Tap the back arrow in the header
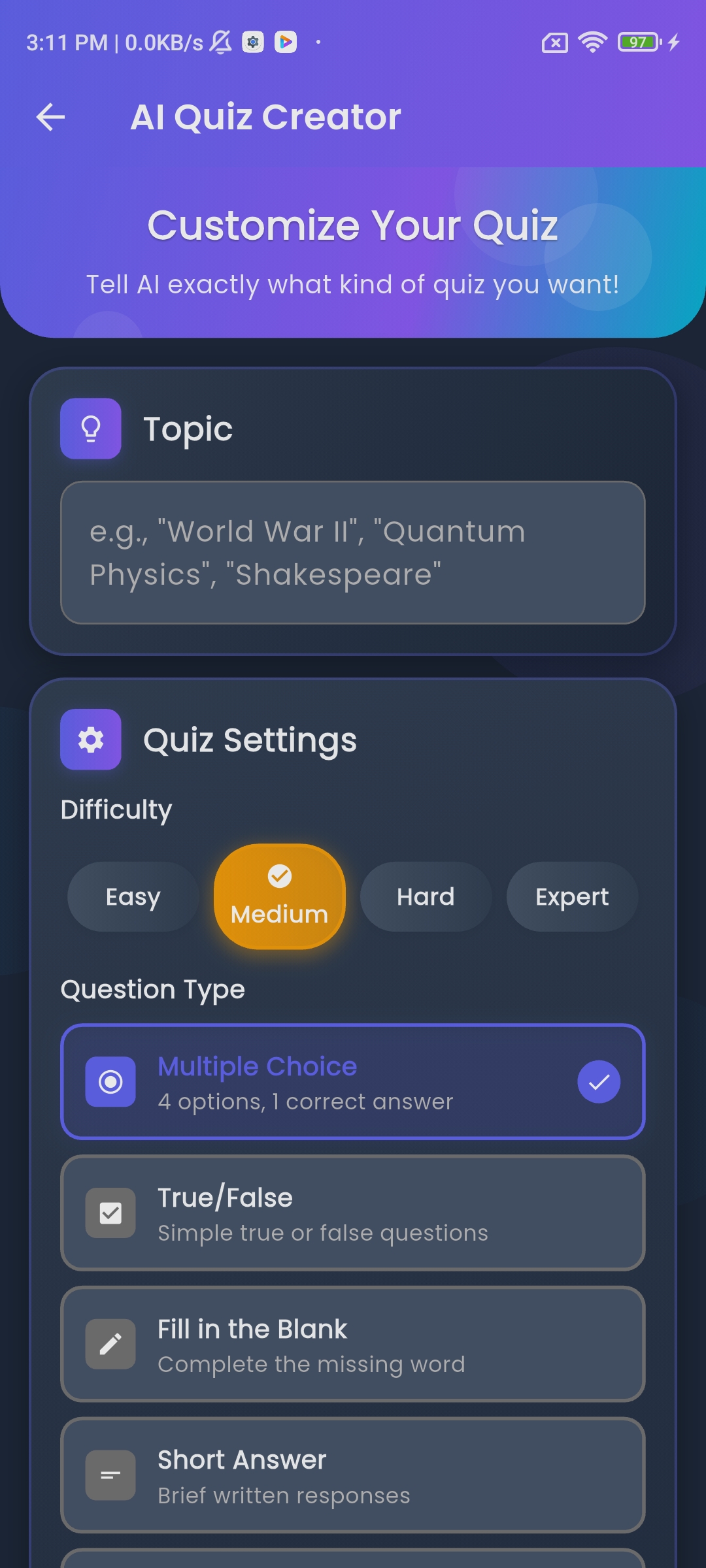 [50, 118]
